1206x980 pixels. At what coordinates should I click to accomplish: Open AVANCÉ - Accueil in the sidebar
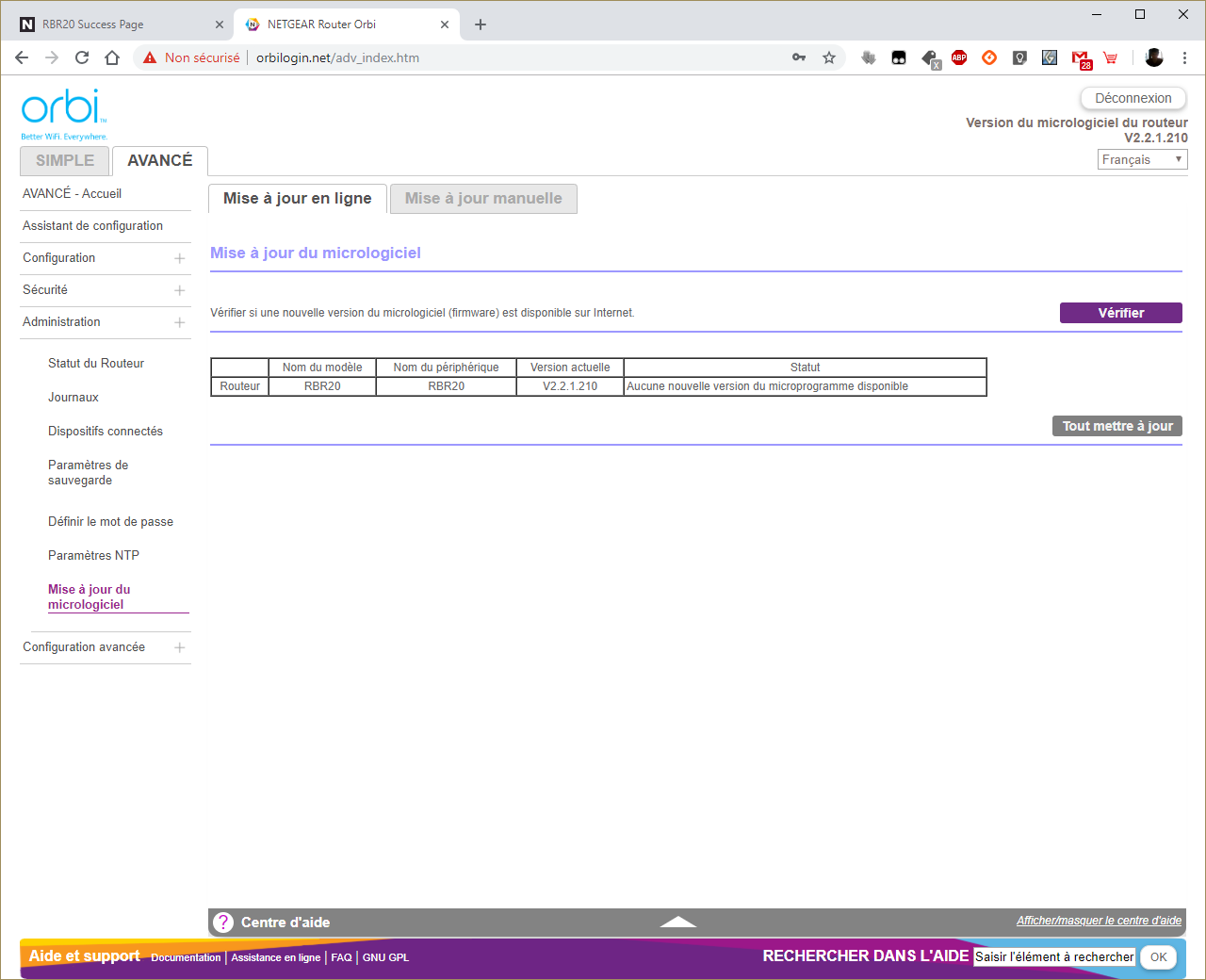pyautogui.click(x=72, y=193)
